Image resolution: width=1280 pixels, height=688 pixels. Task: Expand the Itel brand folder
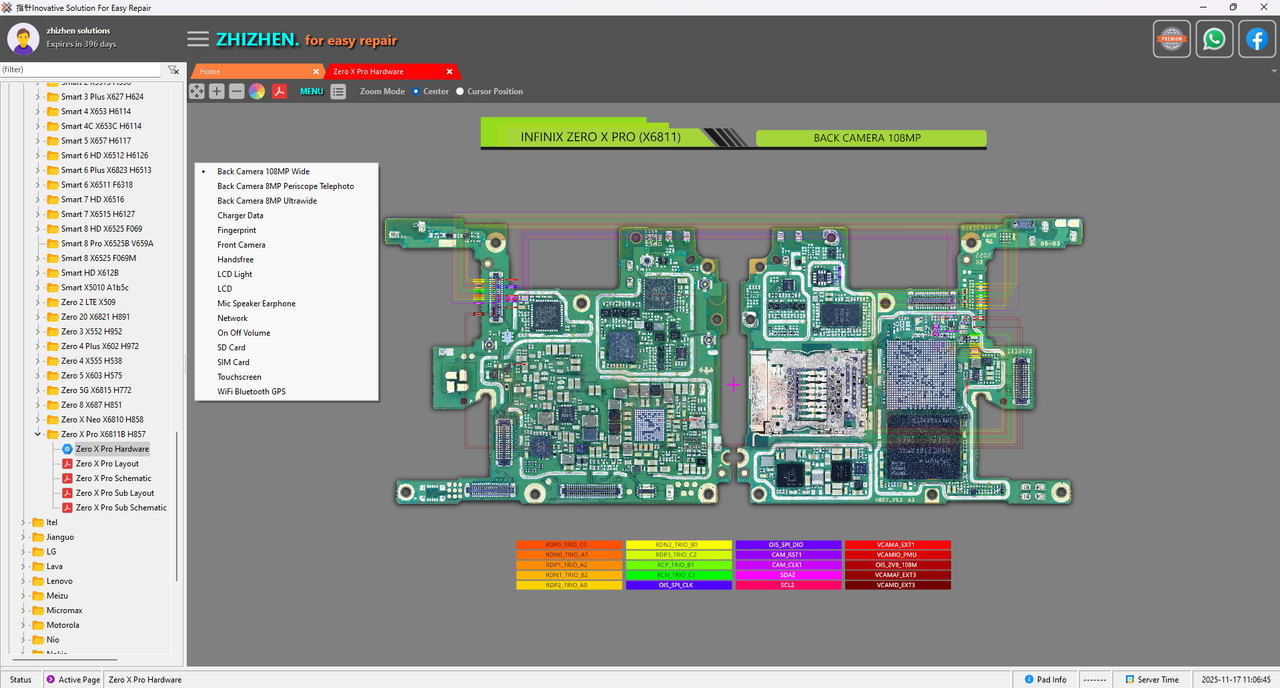(24, 522)
